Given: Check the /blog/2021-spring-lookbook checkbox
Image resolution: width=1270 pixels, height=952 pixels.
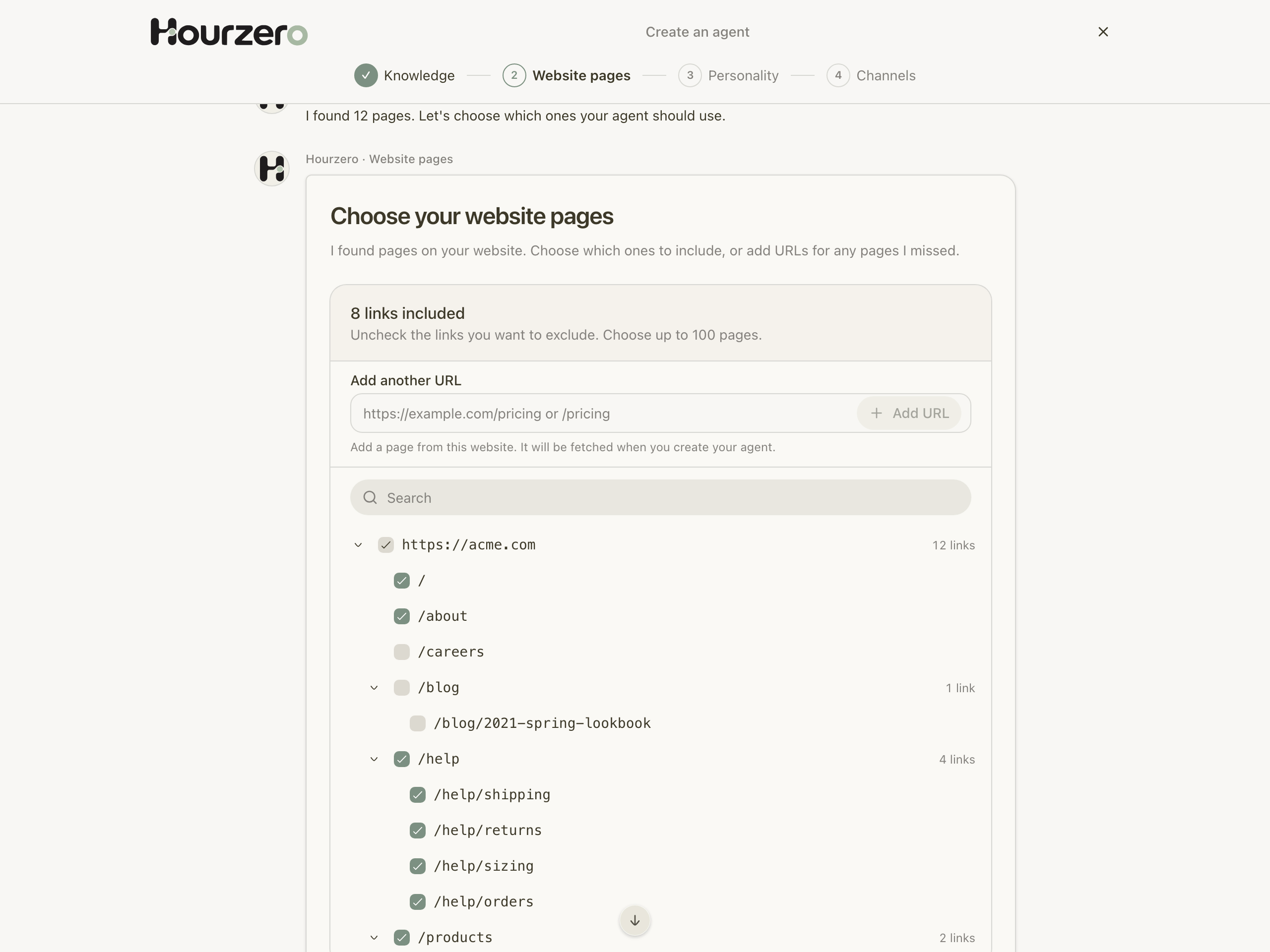Looking at the screenshot, I should pos(417,723).
